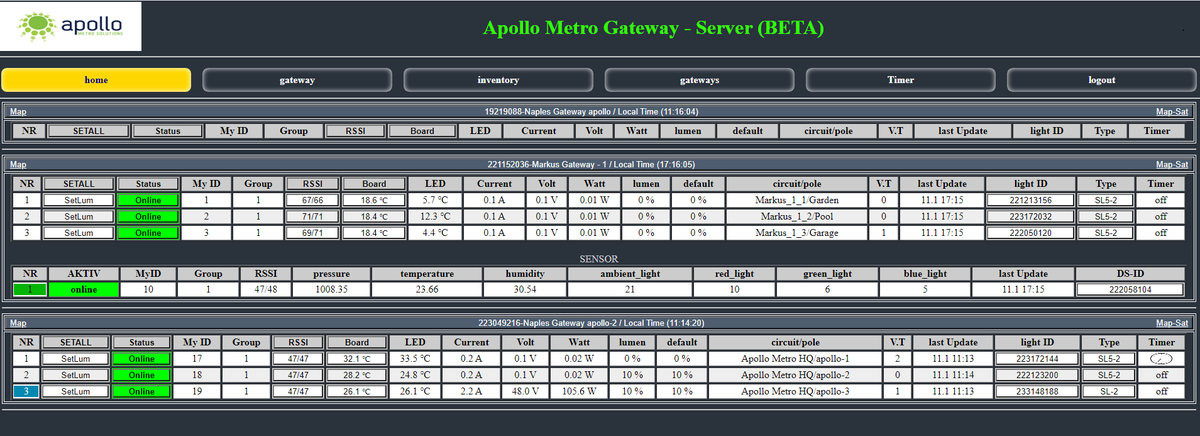The width and height of the screenshot is (1200, 436).
Task: Click SETALL in the 19219088-Naples Gateway apollo panel
Action: (88, 130)
